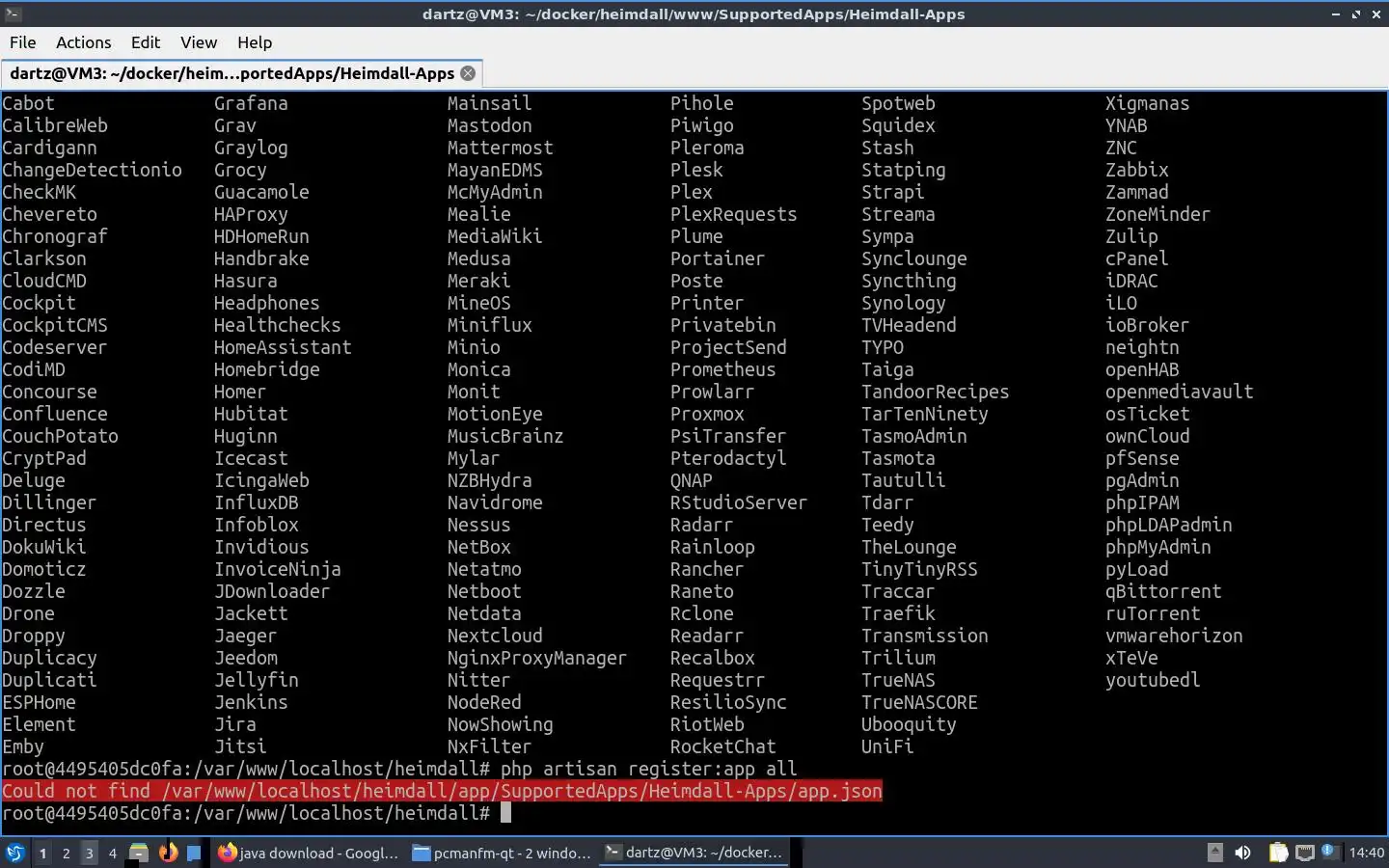Click 'Emby' in the listing

click(23, 746)
